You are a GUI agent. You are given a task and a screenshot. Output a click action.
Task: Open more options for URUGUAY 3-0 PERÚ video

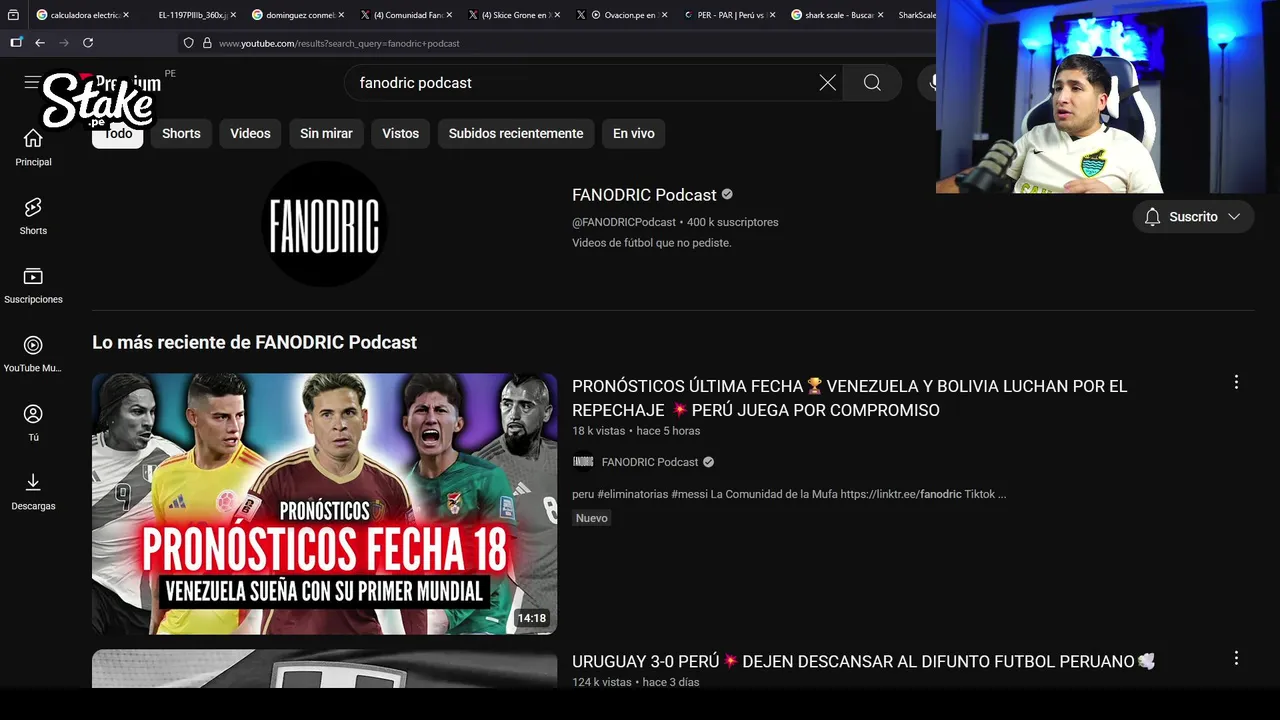click(x=1236, y=658)
